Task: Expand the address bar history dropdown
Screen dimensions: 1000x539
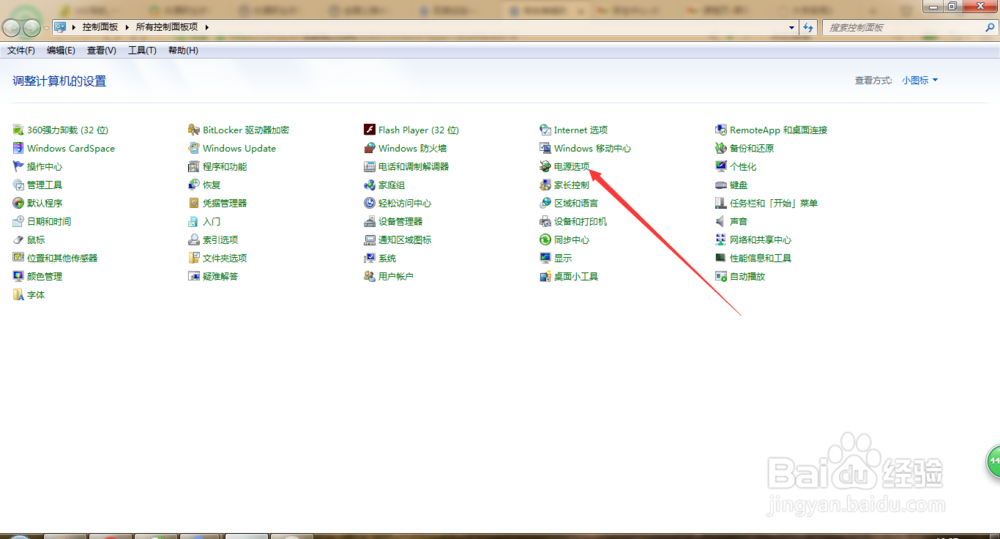Action: [791, 27]
